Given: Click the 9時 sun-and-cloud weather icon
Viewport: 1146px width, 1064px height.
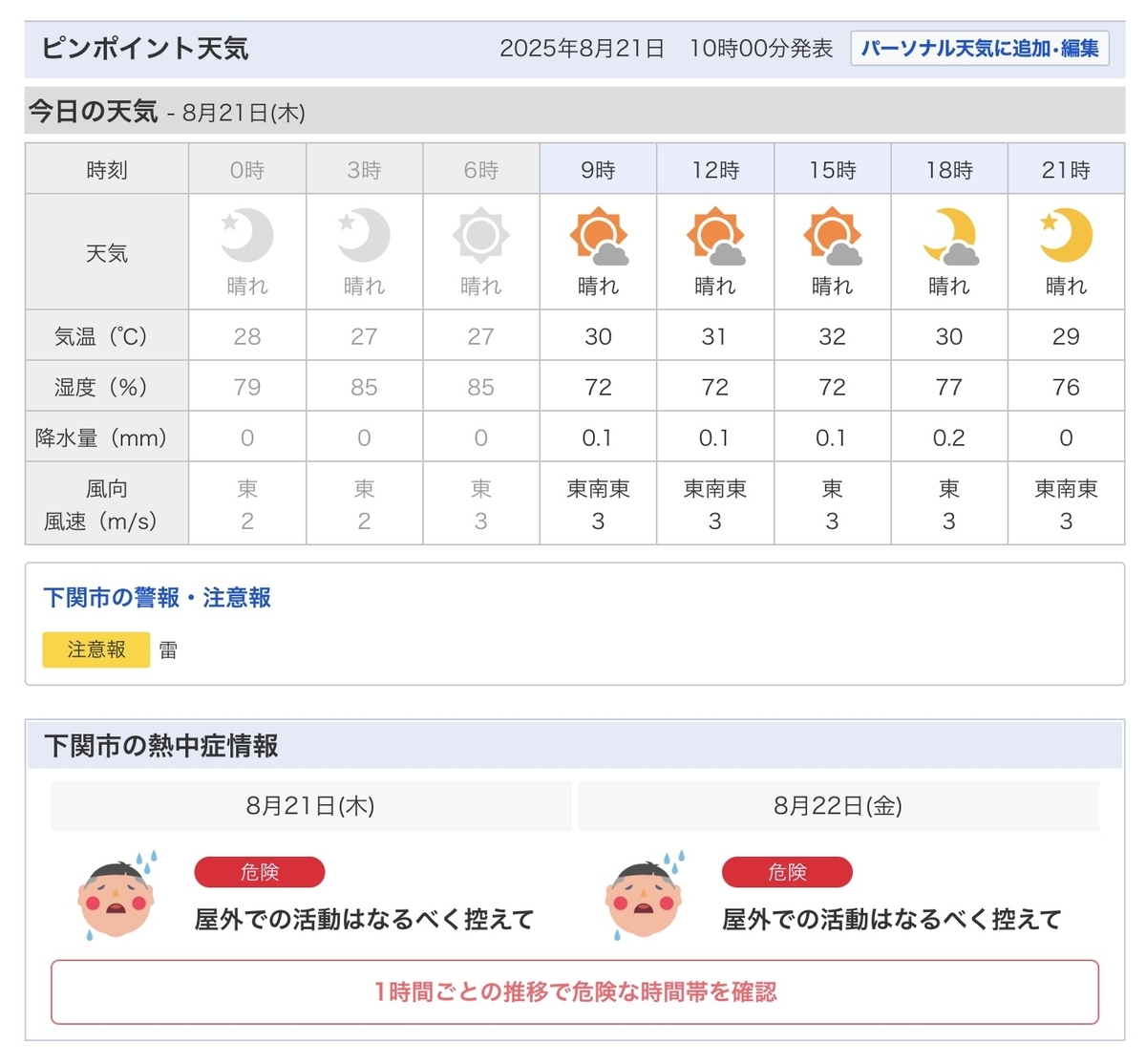Looking at the screenshot, I should coord(599,236).
